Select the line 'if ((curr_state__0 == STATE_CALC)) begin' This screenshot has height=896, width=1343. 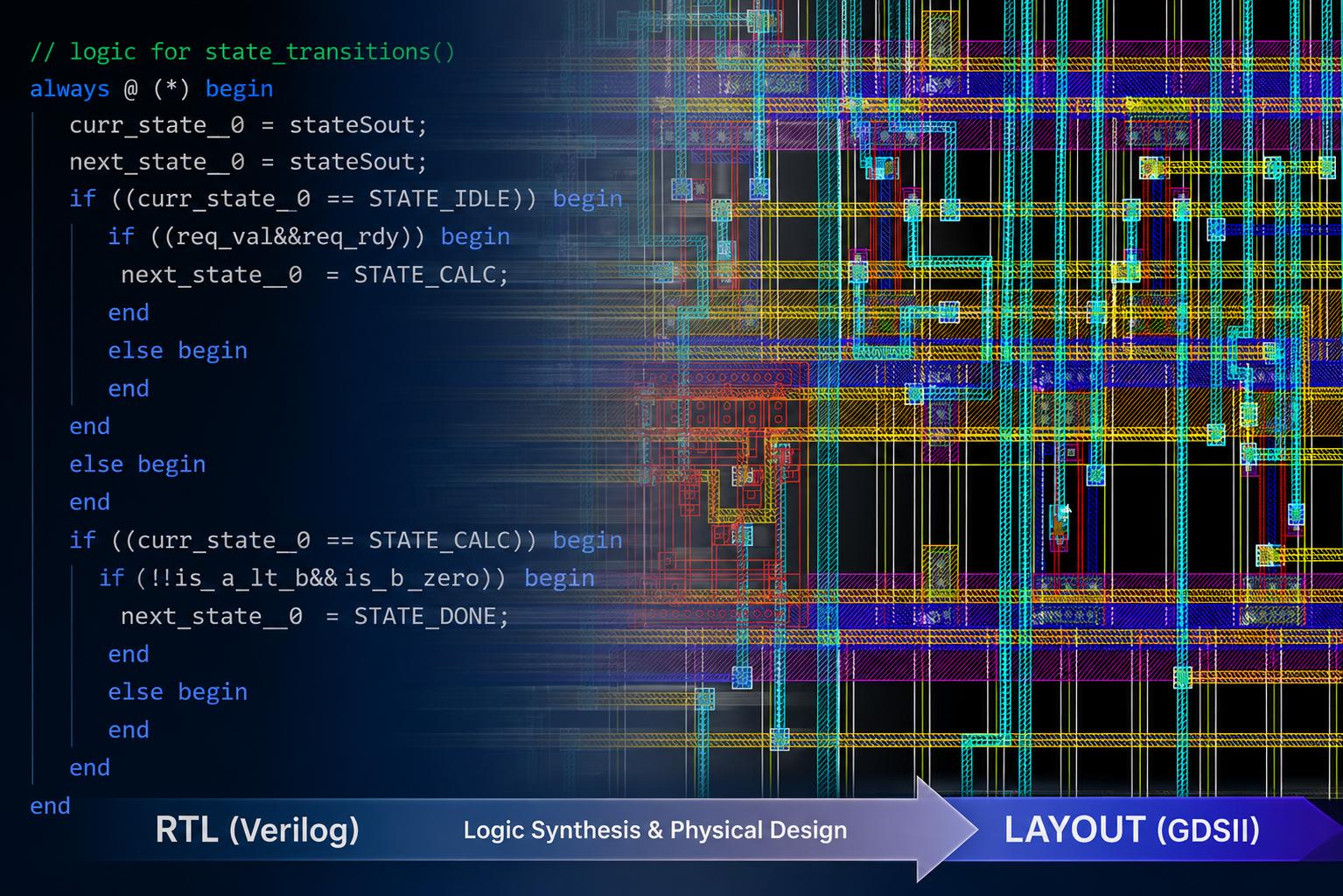coord(346,541)
